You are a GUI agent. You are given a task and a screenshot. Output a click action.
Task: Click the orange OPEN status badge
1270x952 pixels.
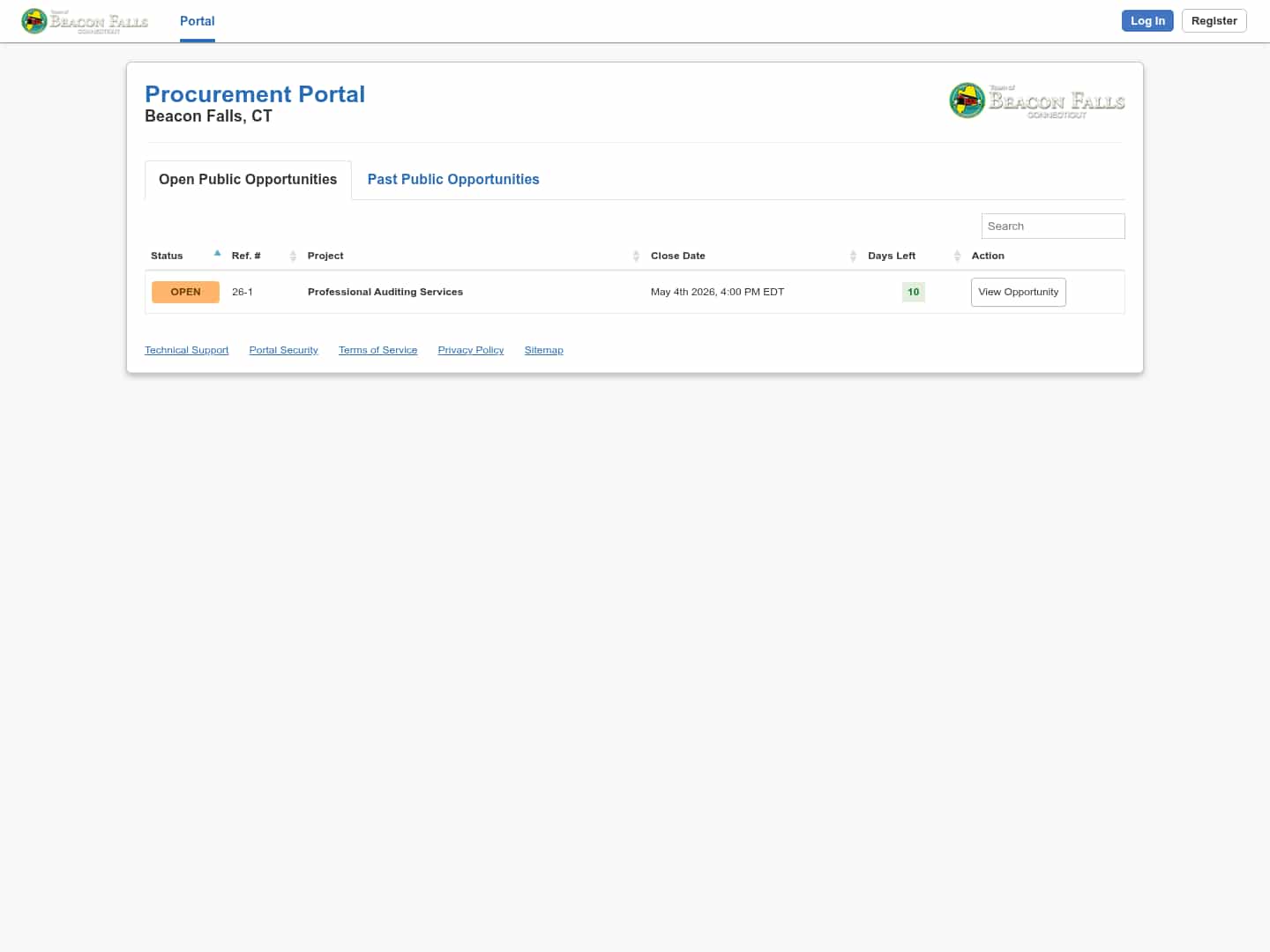(185, 292)
